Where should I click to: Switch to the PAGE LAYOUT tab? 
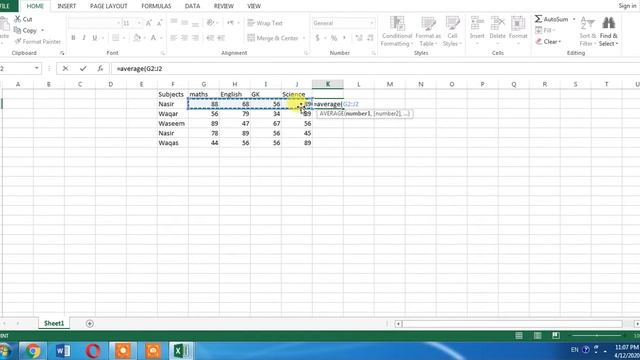tap(109, 6)
